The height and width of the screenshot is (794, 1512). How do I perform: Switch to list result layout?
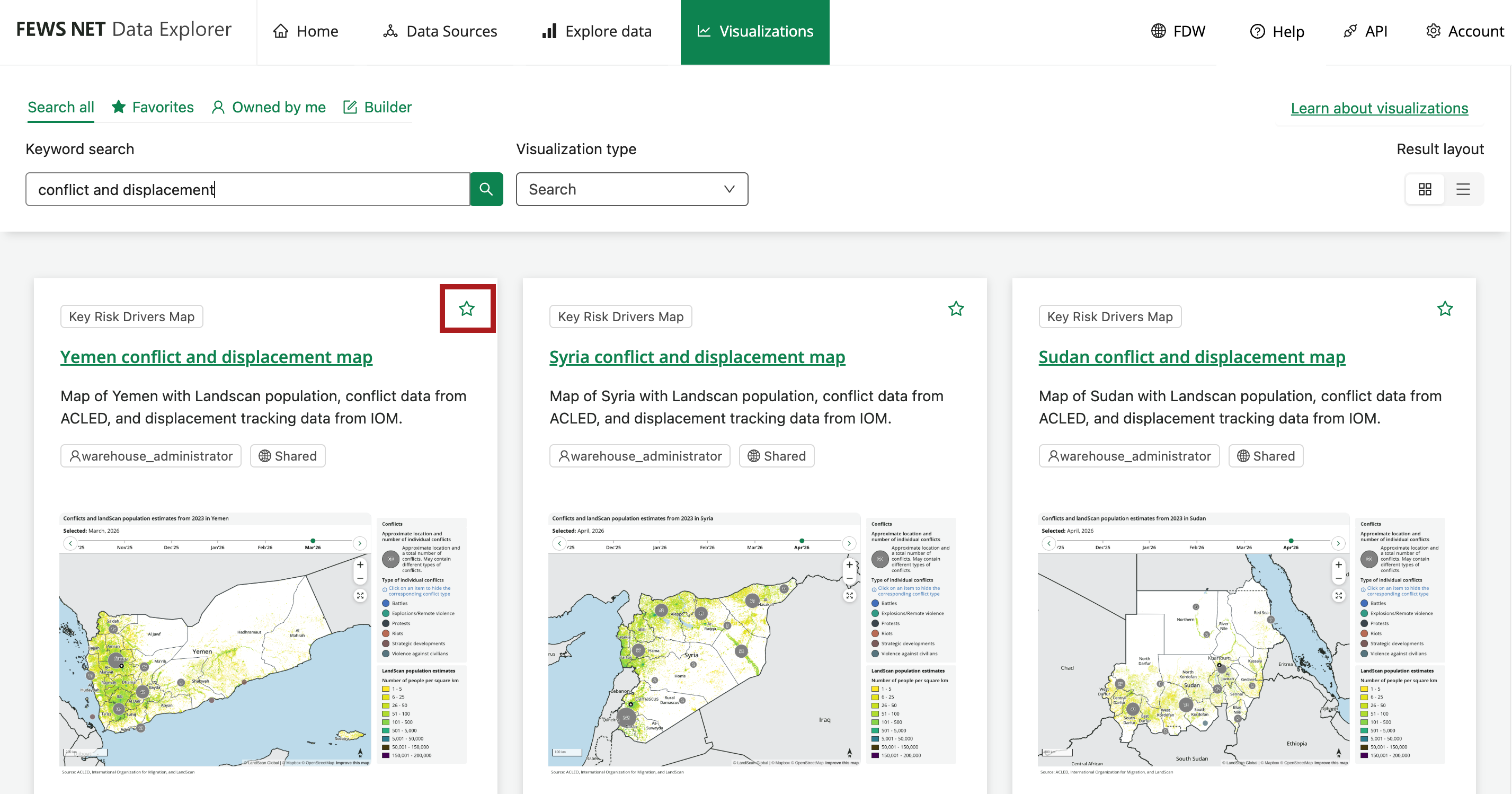click(x=1463, y=189)
